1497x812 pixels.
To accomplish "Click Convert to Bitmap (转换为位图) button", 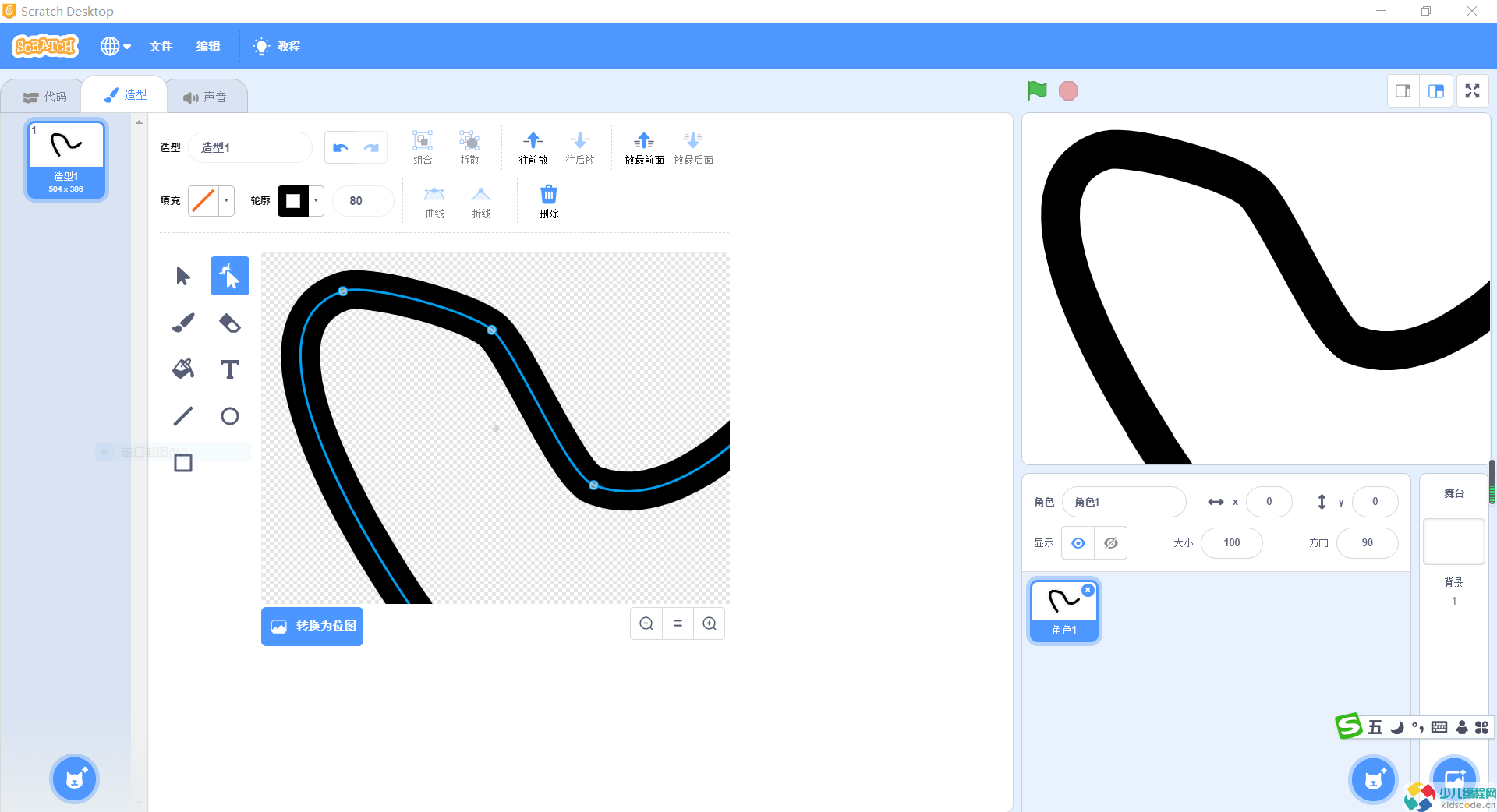I will coord(312,627).
